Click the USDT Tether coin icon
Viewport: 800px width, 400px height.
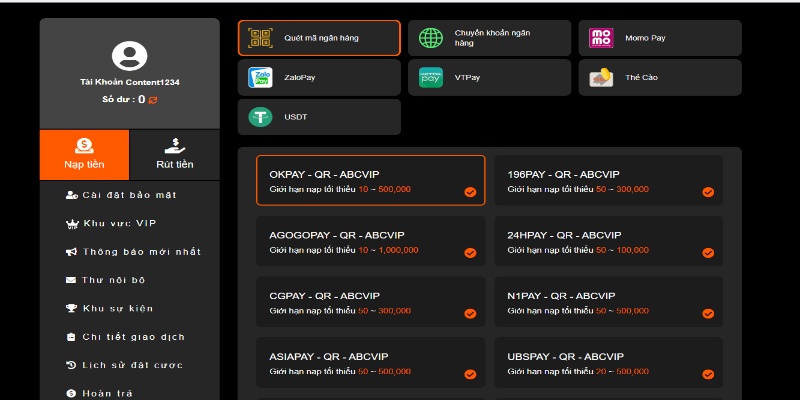pos(260,117)
